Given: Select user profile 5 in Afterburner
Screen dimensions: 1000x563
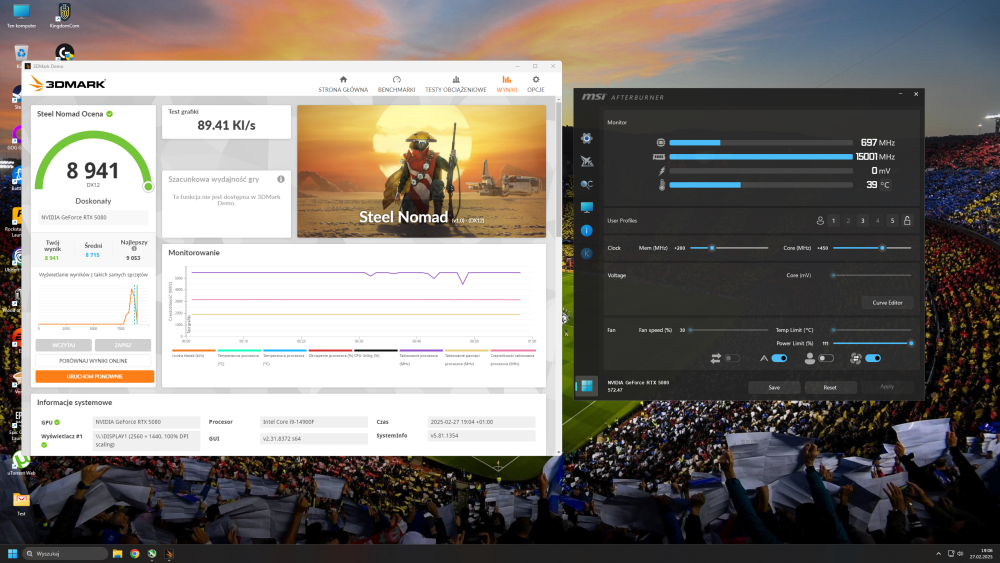Looking at the screenshot, I should click(892, 221).
